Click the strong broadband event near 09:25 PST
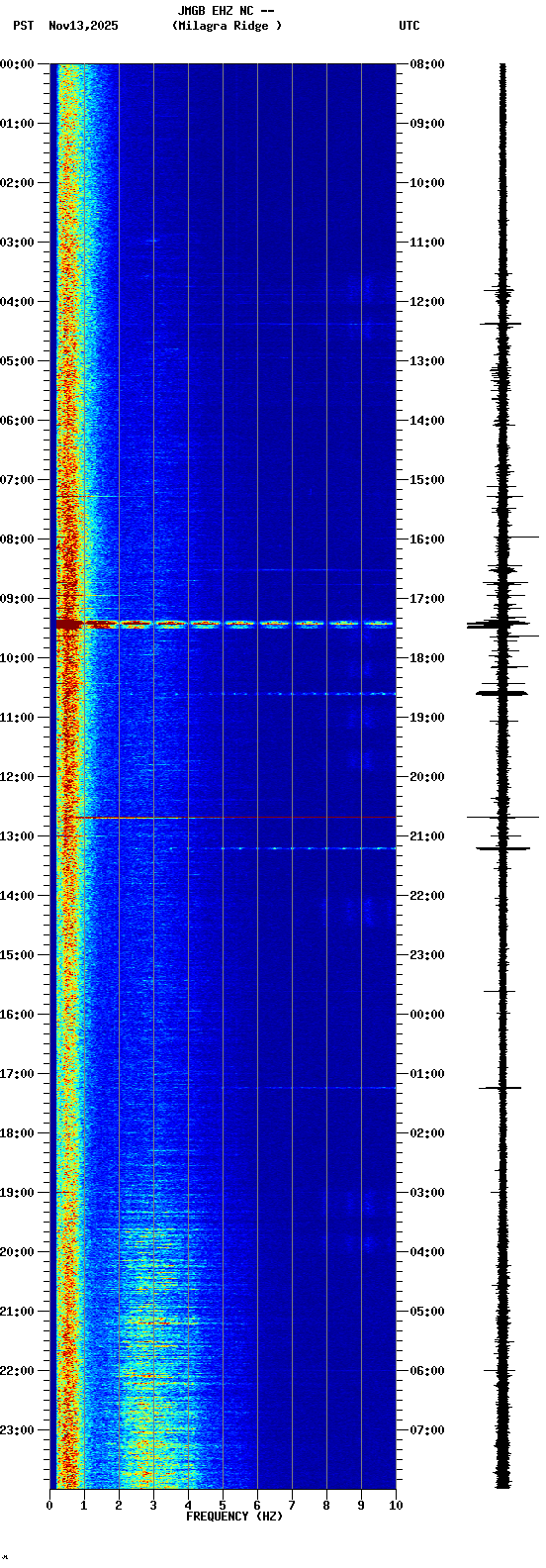The image size is (546, 1568). 225,624
